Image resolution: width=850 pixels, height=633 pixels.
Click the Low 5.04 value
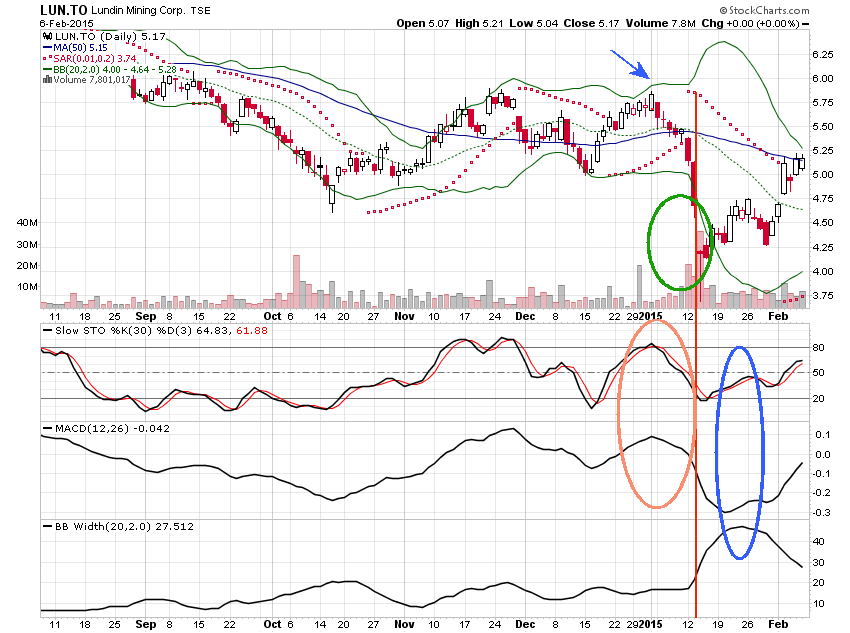533,23
